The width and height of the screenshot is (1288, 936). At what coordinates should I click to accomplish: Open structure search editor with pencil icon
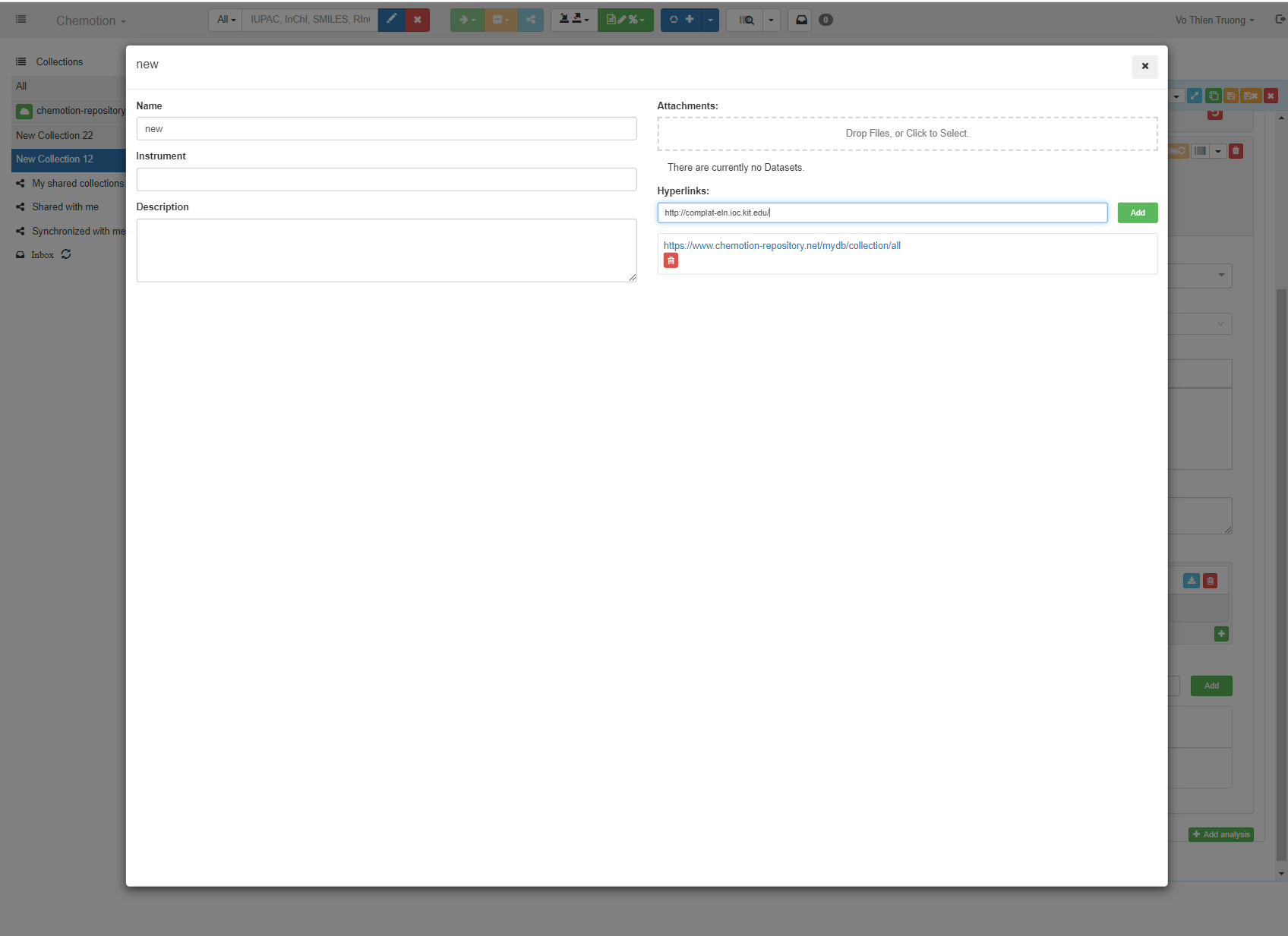392,20
